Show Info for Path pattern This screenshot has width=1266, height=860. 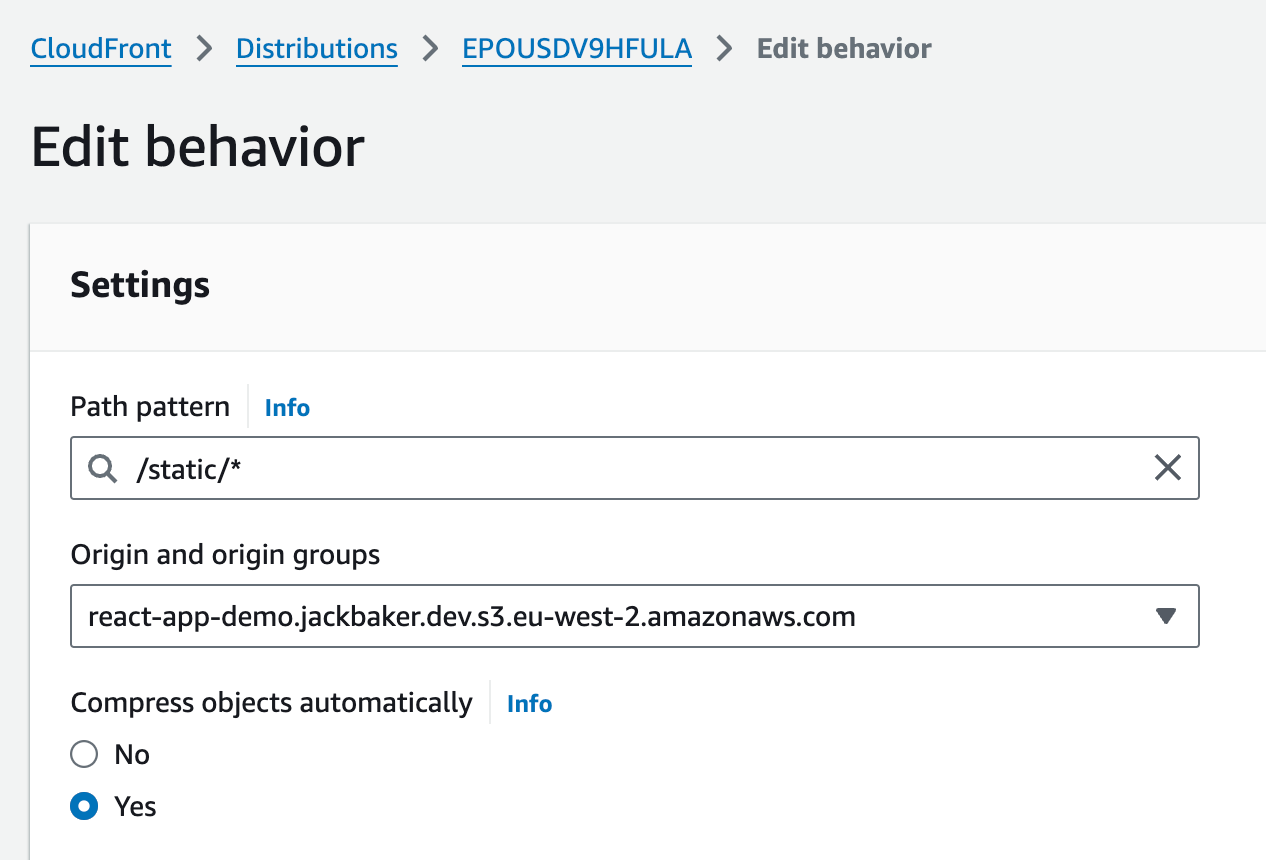287,408
